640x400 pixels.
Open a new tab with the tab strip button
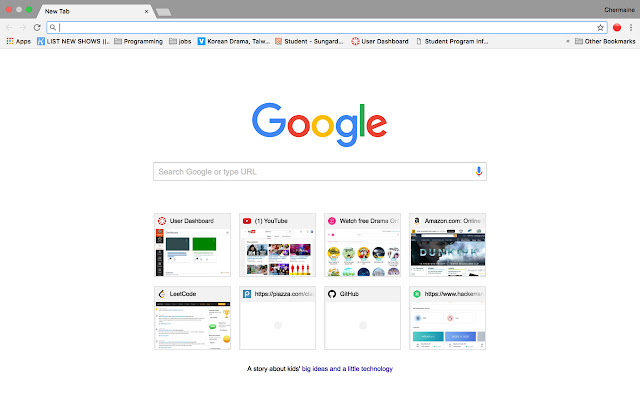(x=164, y=12)
